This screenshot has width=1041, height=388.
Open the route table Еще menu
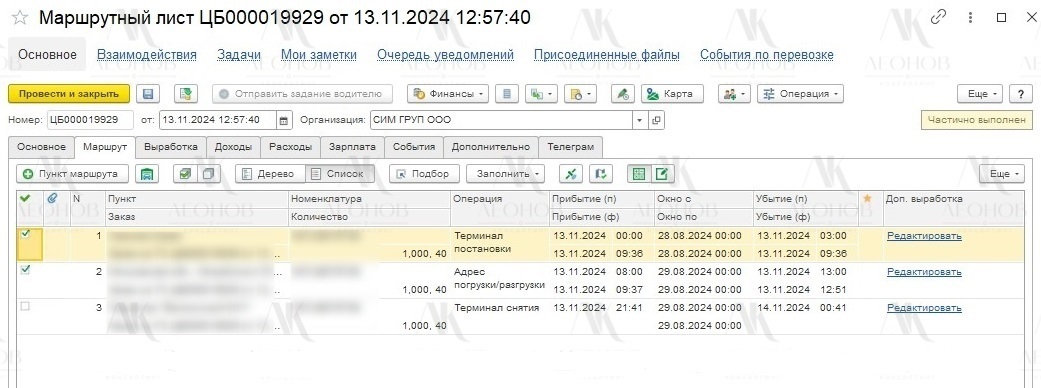(1002, 173)
